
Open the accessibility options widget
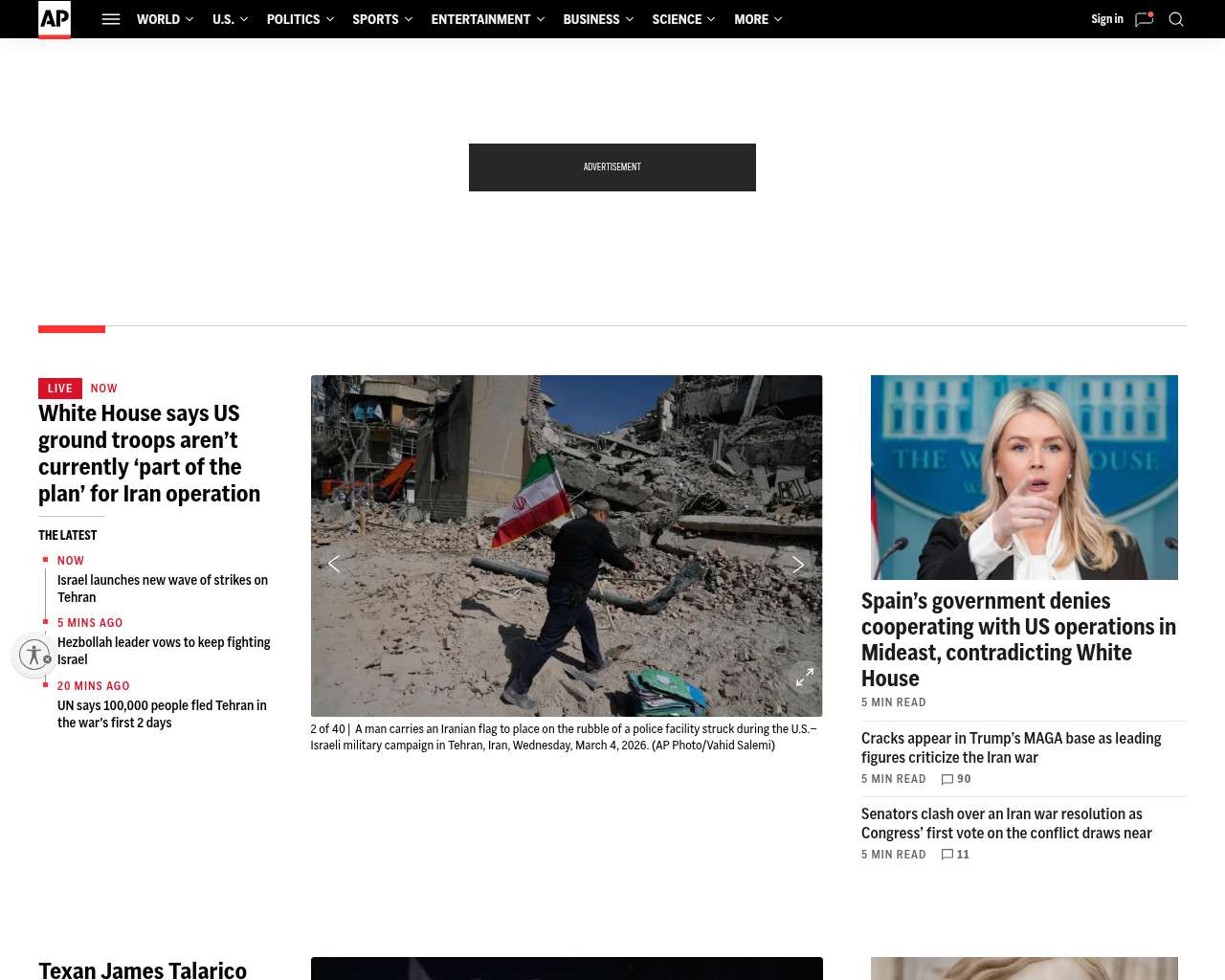[x=34, y=655]
